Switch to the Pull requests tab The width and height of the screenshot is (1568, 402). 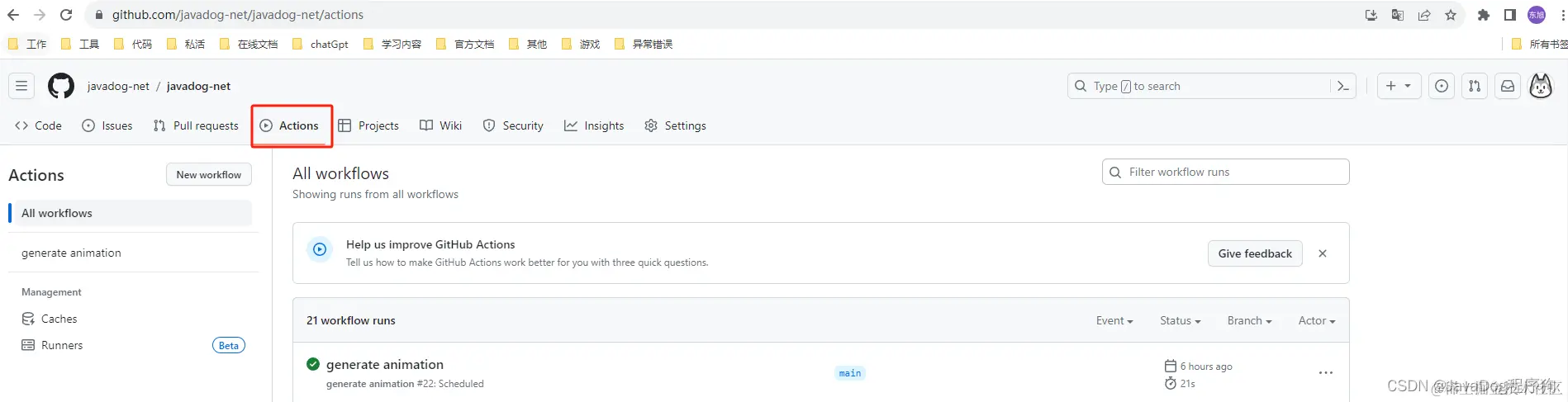(x=196, y=125)
